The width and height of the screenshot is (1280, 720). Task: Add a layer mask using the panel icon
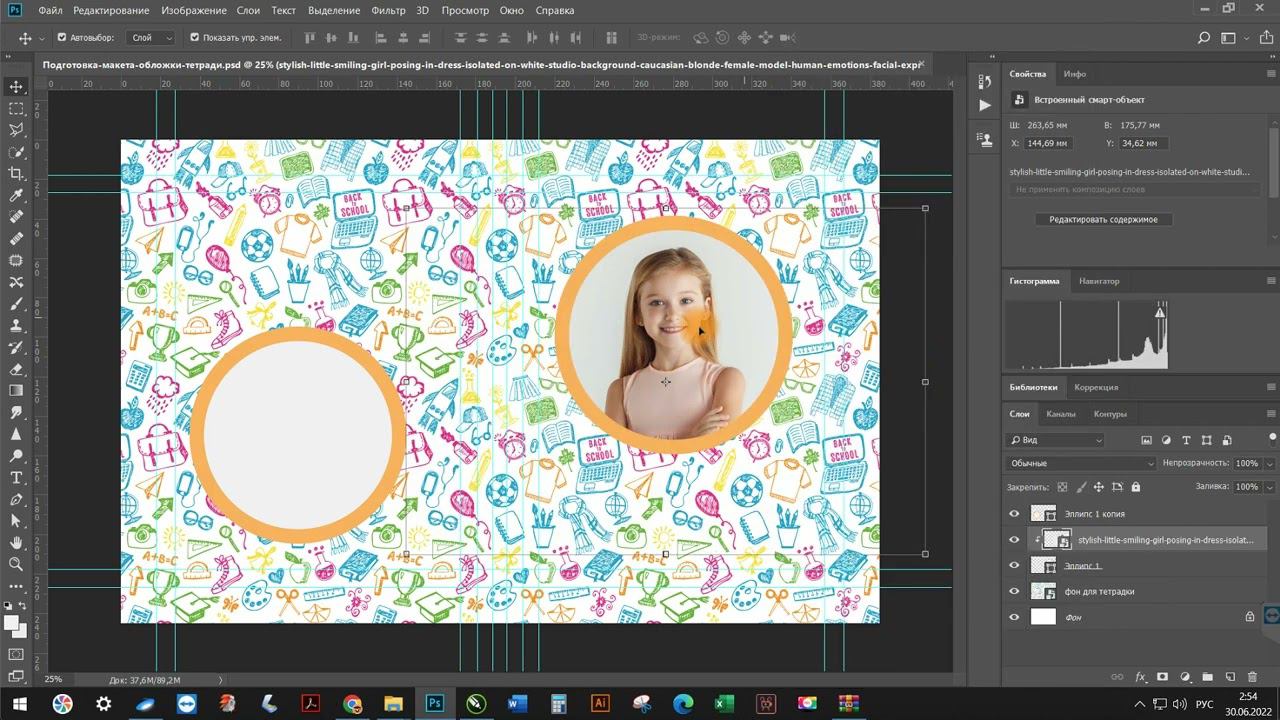(1162, 677)
